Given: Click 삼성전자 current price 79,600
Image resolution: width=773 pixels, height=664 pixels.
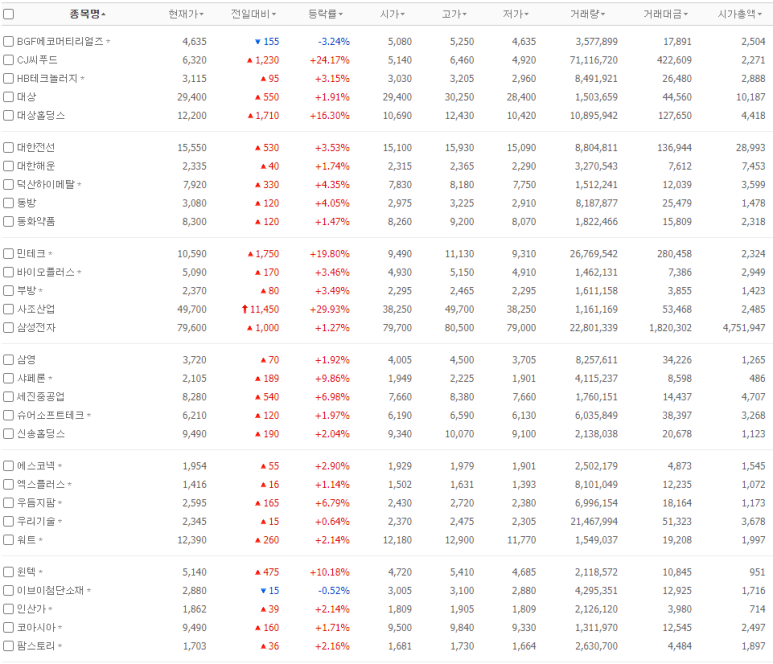Looking at the screenshot, I should pyautogui.click(x=192, y=328).
